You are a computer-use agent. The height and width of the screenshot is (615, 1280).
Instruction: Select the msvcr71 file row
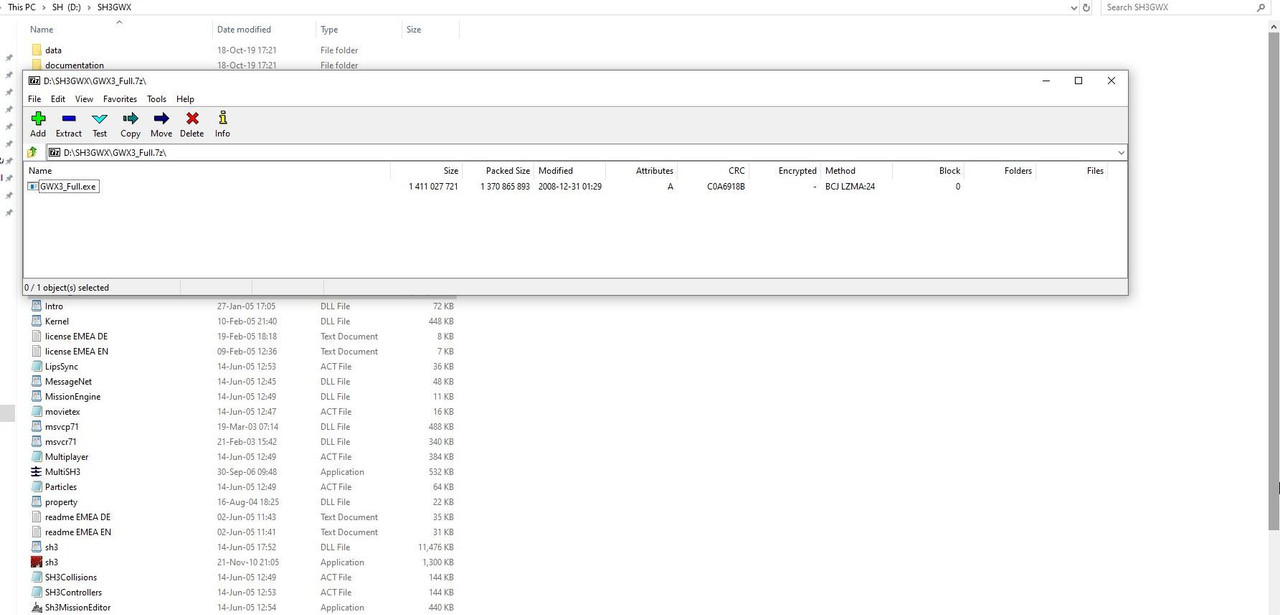244,442
